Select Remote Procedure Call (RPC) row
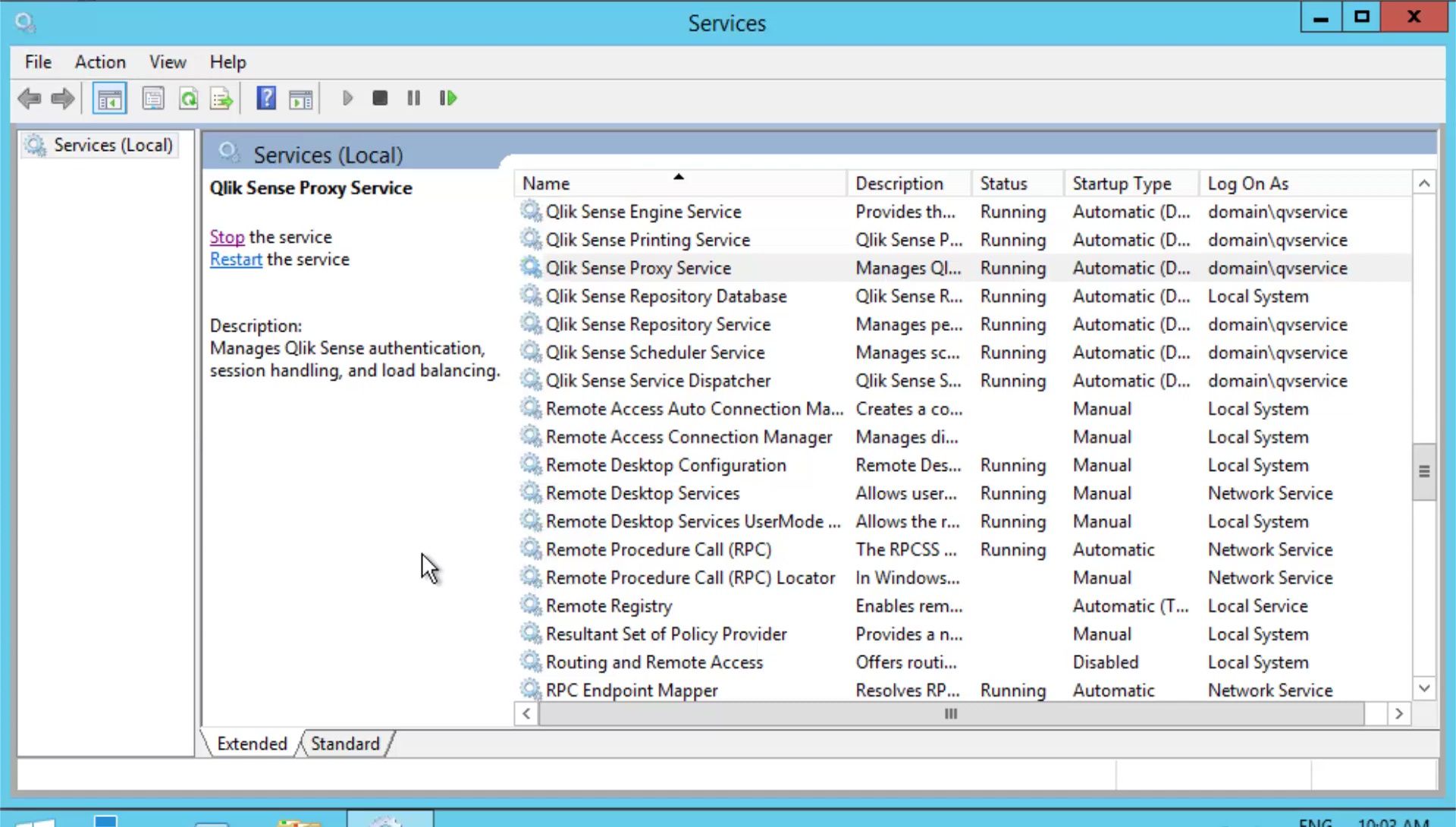This screenshot has width=1456, height=827. tap(963, 549)
